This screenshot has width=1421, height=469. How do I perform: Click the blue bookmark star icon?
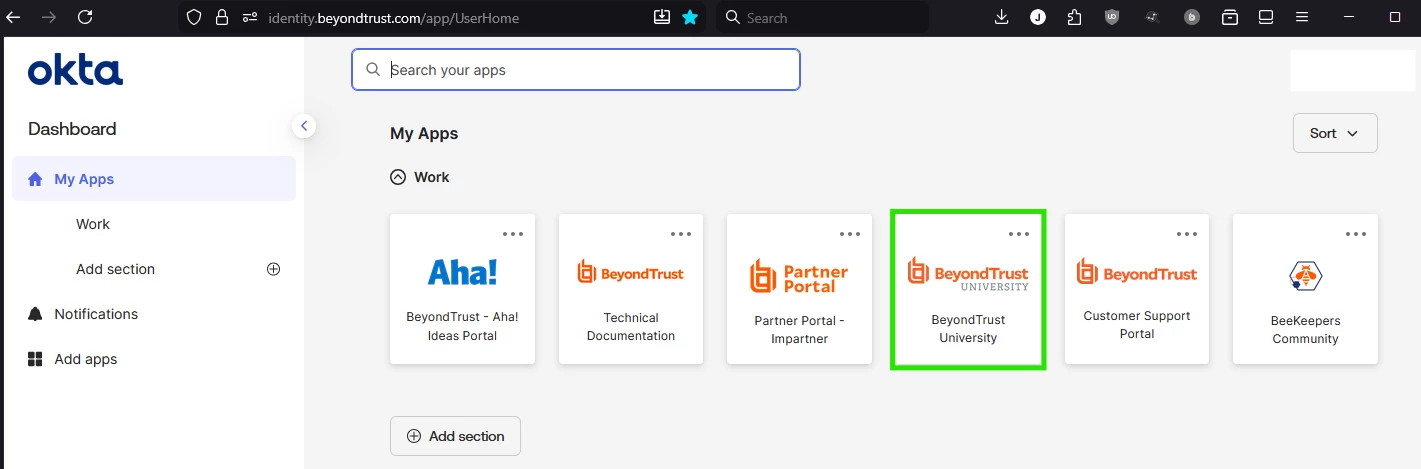pyautogui.click(x=690, y=17)
